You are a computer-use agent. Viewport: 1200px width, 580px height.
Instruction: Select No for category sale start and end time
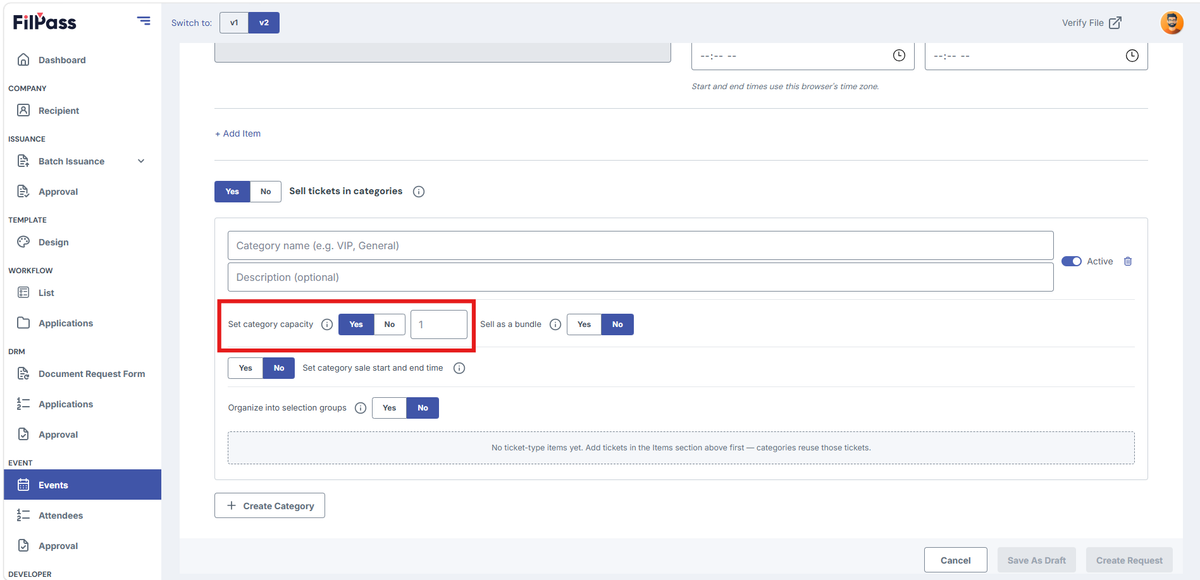pyautogui.click(x=278, y=368)
